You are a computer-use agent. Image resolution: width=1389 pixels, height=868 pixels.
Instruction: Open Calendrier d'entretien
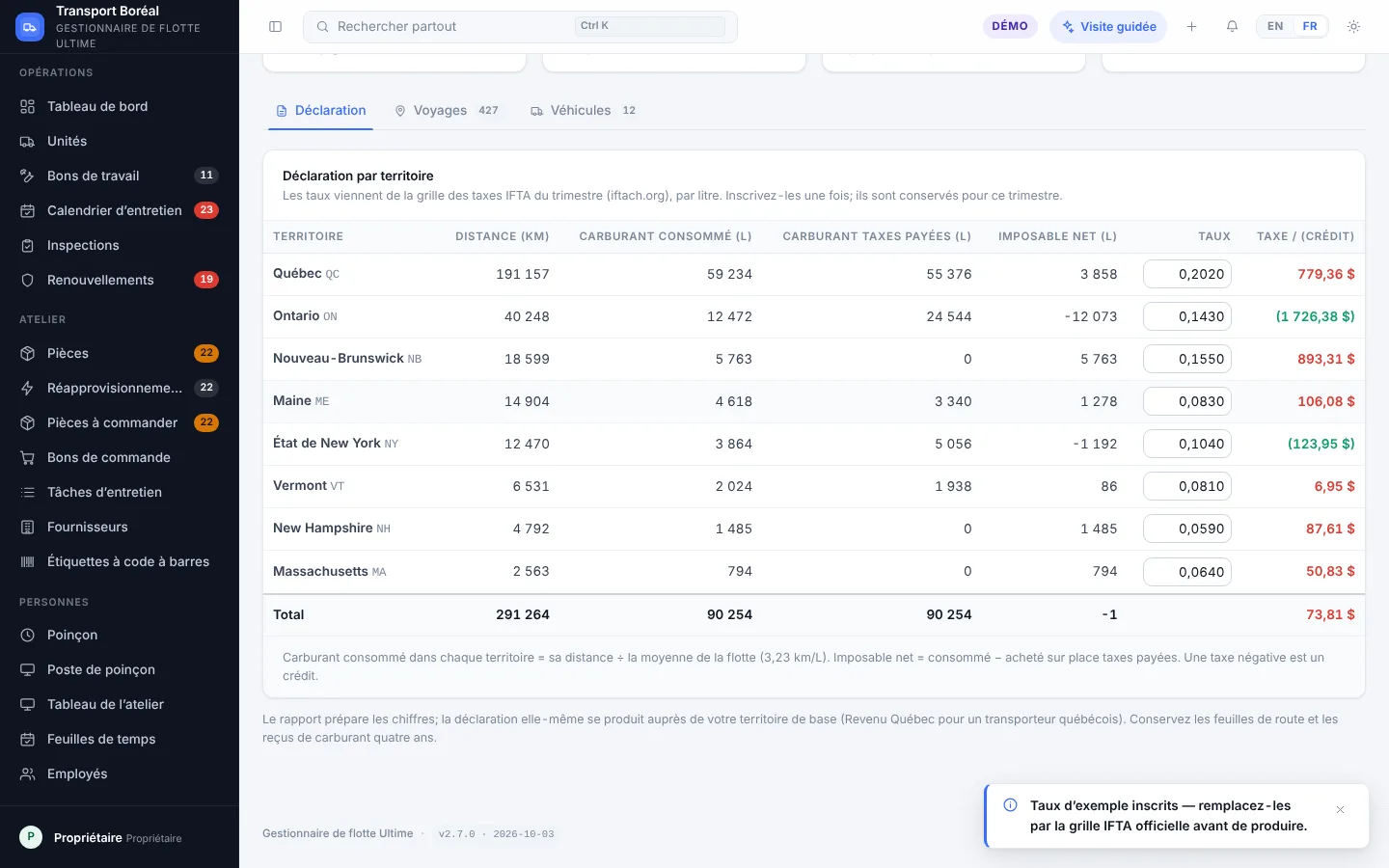(120, 210)
